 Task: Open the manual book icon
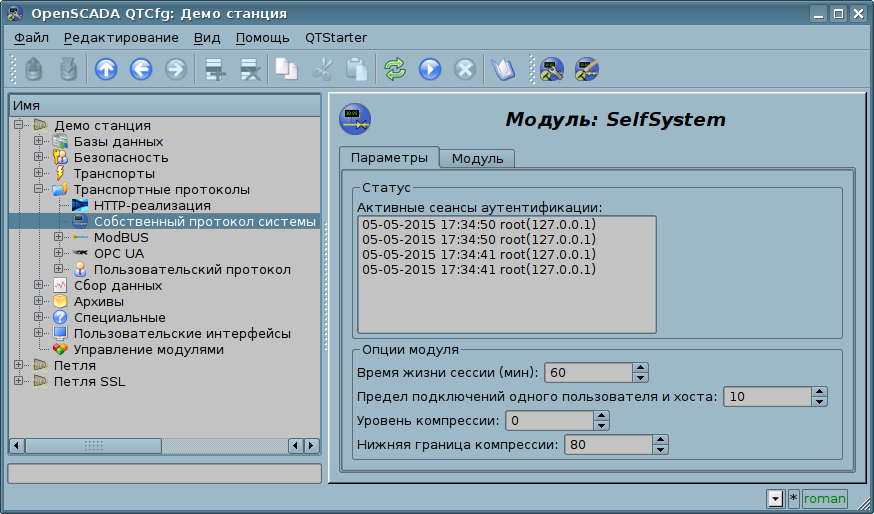tap(503, 70)
